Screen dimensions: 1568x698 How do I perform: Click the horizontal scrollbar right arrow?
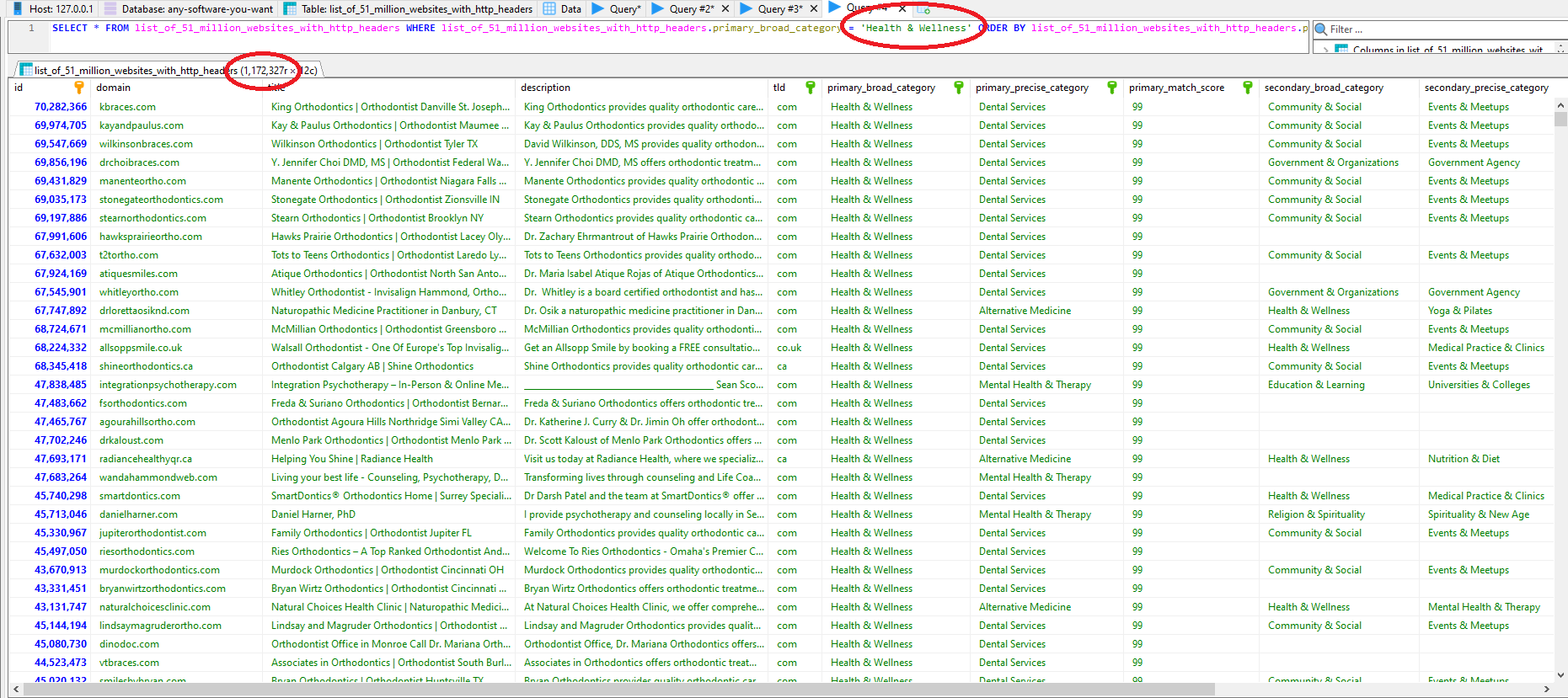tap(1546, 690)
